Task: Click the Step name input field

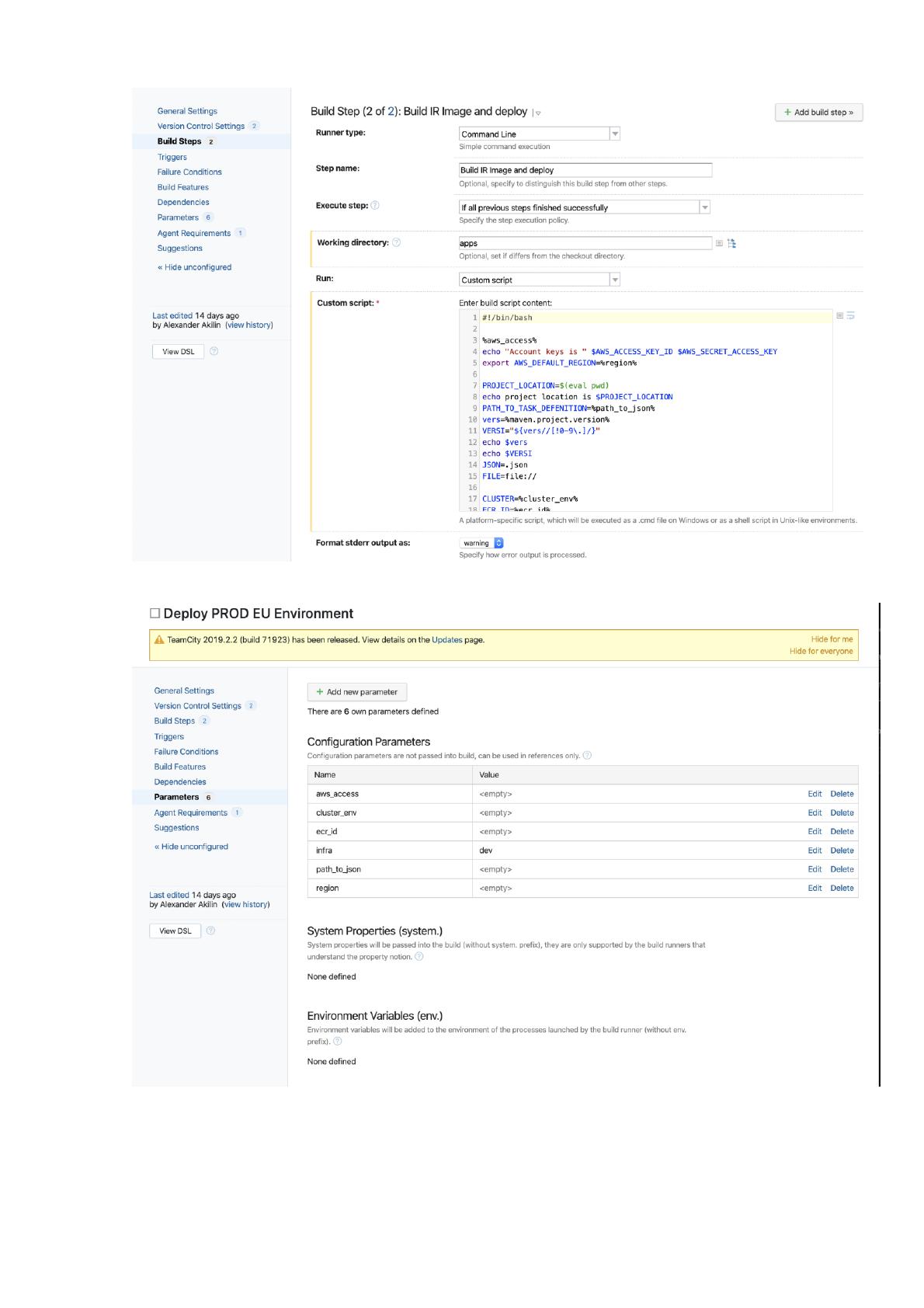Action: 585,170
